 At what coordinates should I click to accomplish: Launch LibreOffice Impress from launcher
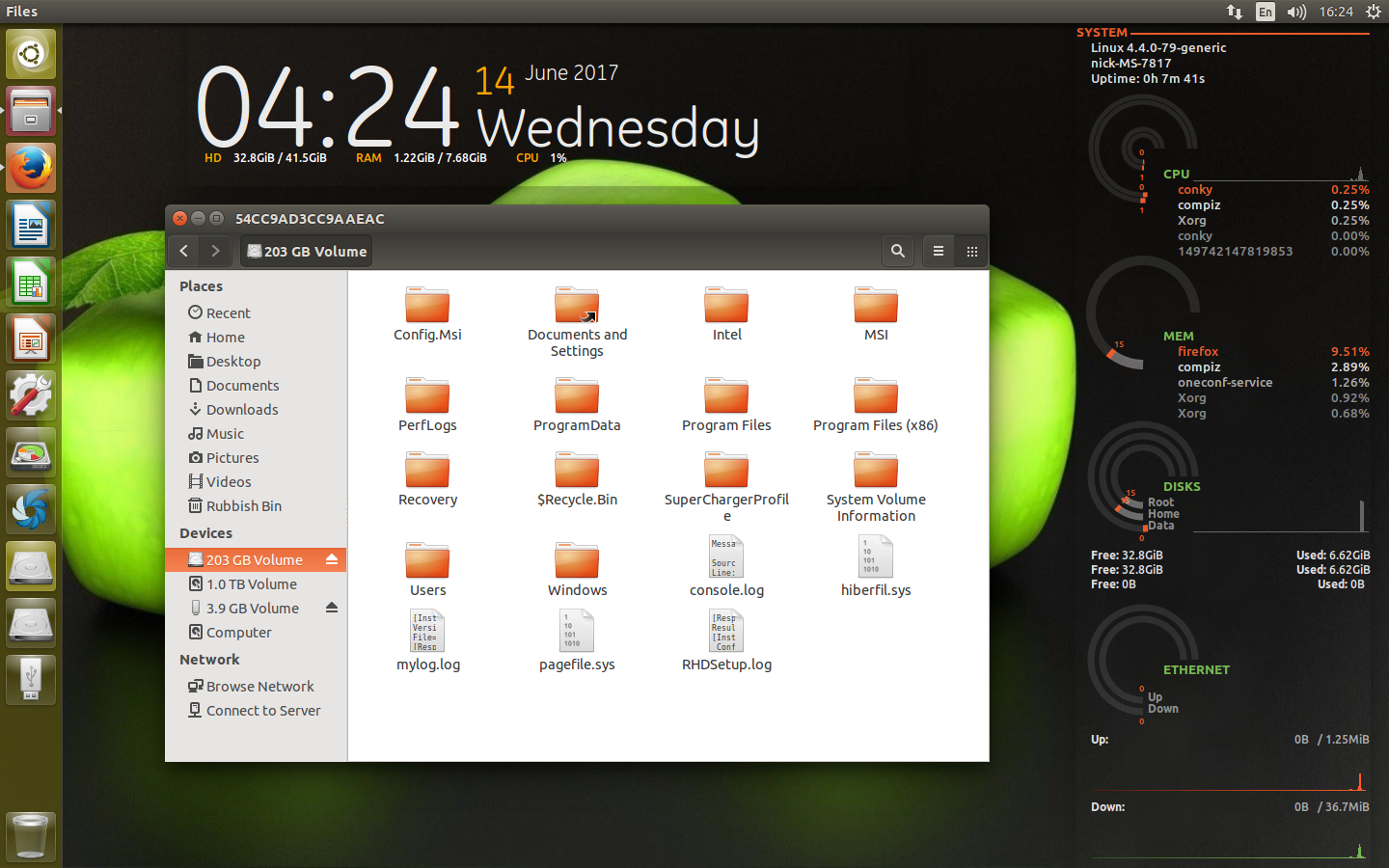pos(31,339)
